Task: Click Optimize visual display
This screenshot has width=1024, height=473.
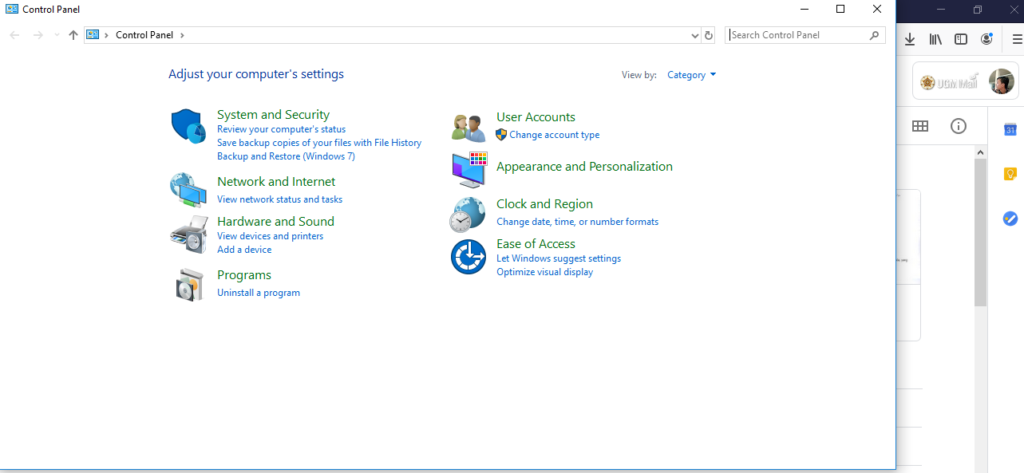Action: 545,272
